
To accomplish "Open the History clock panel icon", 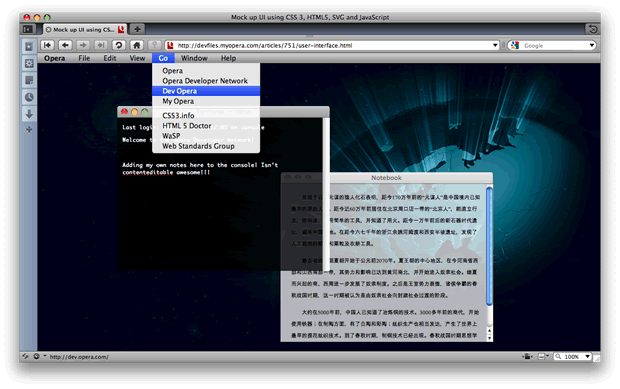I will [29, 97].
